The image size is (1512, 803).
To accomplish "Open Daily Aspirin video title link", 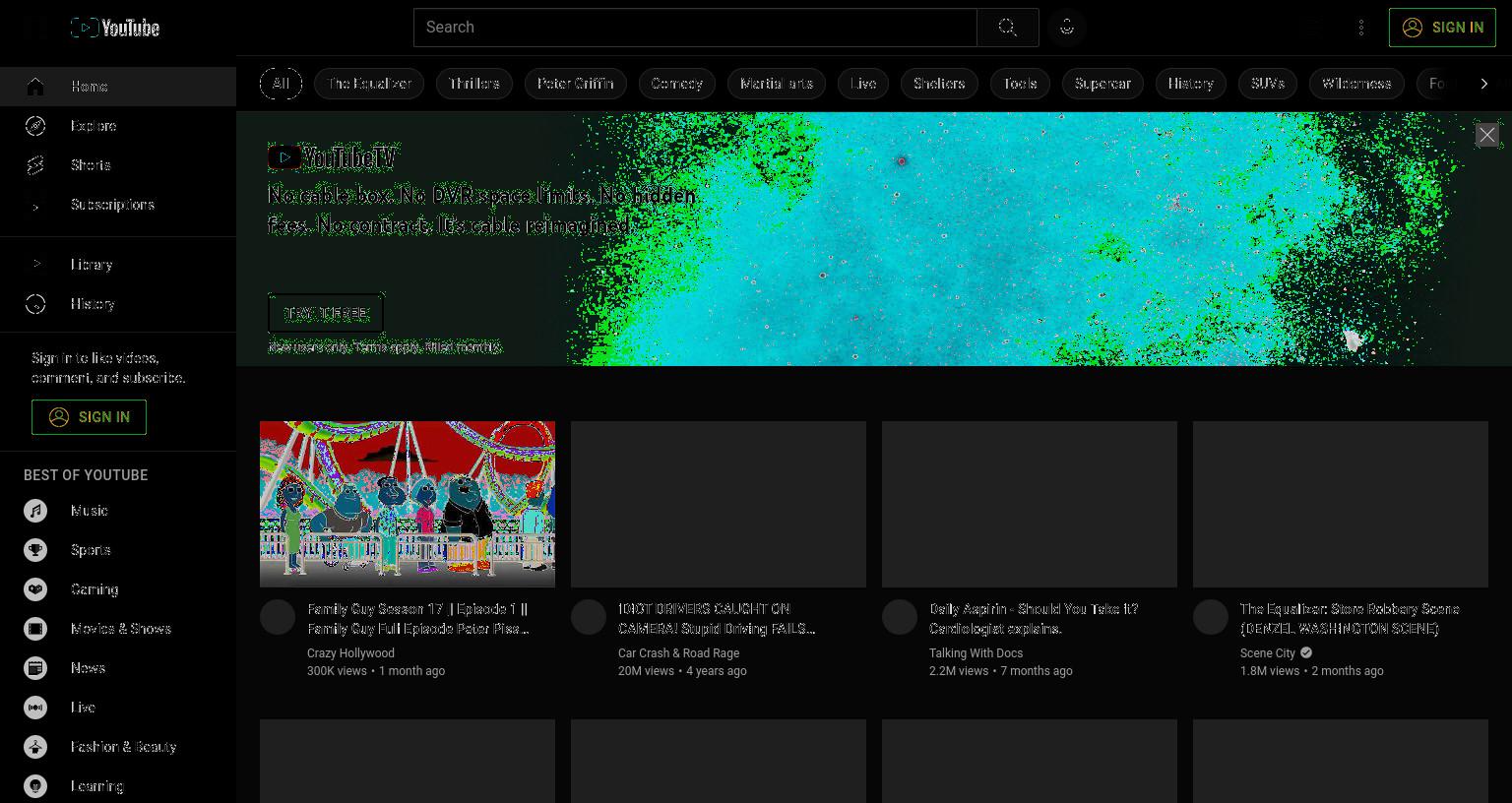I will pyautogui.click(x=1034, y=619).
